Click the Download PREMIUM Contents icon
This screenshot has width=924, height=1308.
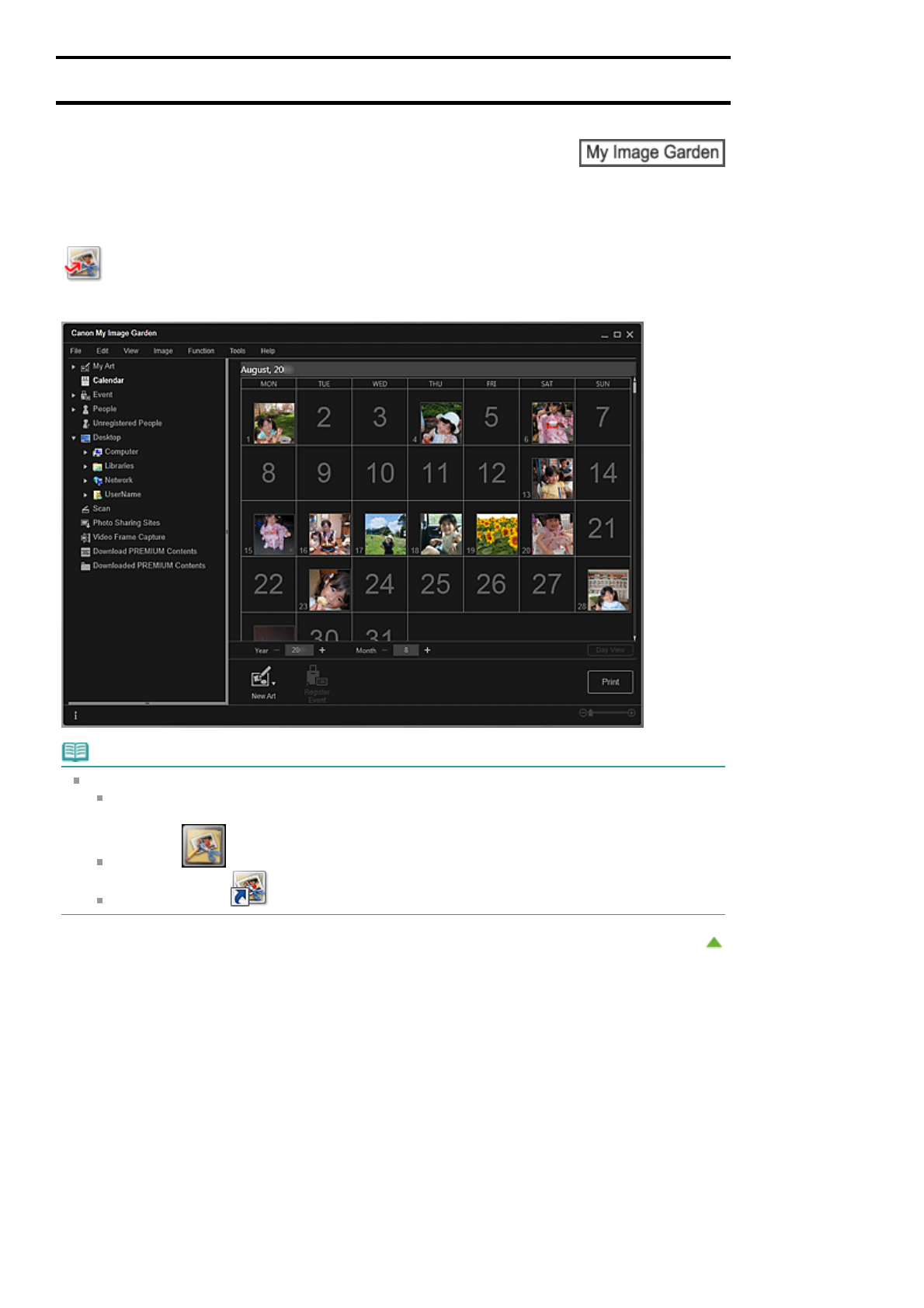pyautogui.click(x=85, y=551)
